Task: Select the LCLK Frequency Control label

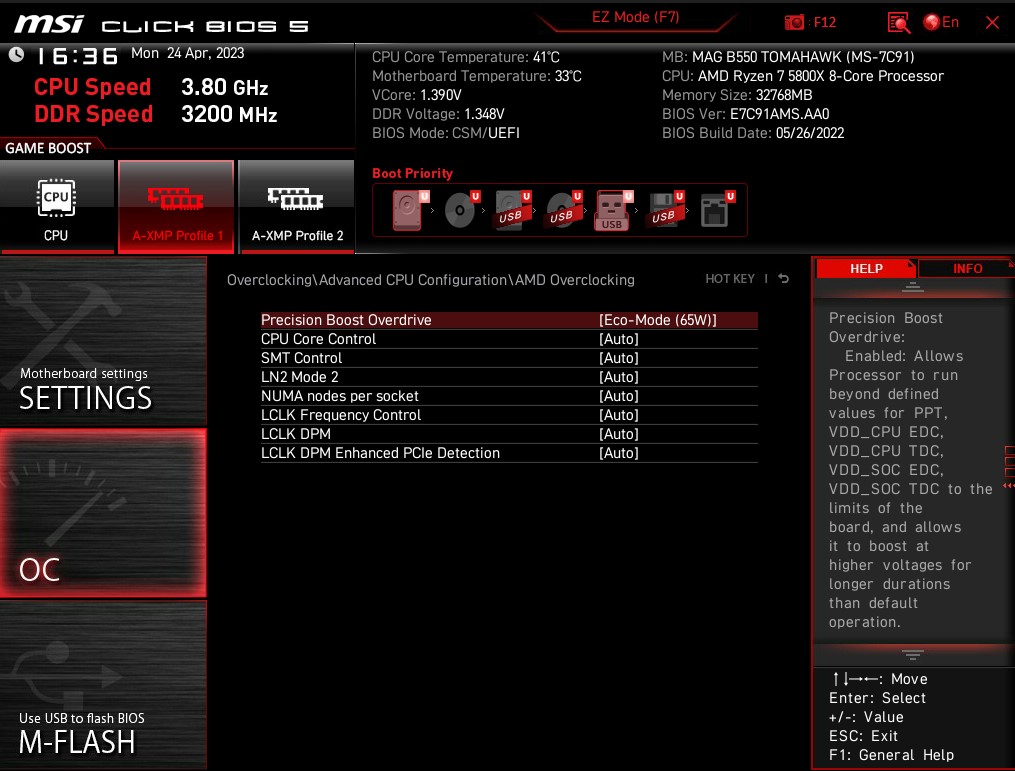Action: tap(341, 415)
